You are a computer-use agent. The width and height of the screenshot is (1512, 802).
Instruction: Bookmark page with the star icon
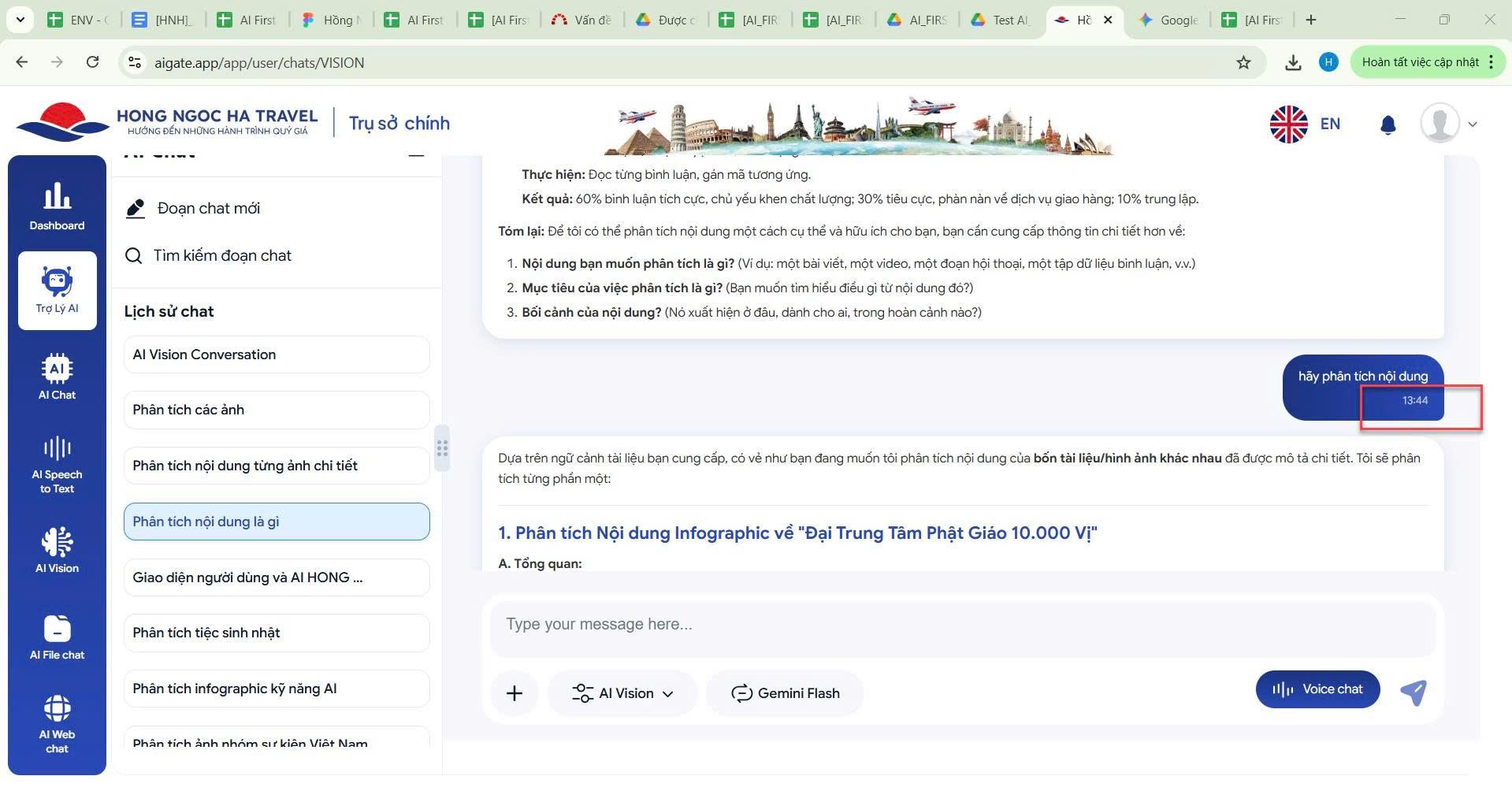pyautogui.click(x=1243, y=63)
